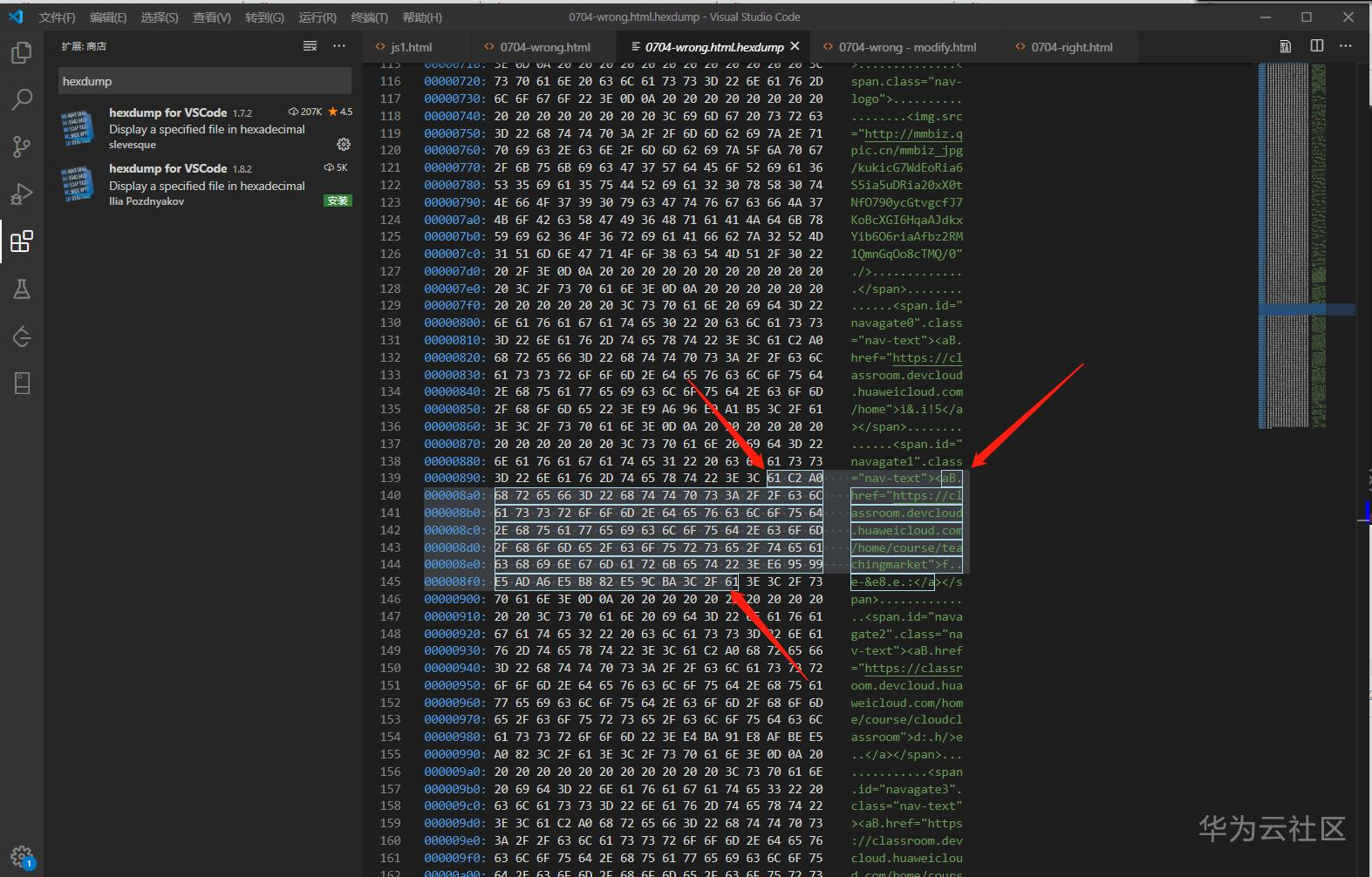1372x877 pixels.
Task: Open the 选择(S) menu
Action: pos(160,17)
